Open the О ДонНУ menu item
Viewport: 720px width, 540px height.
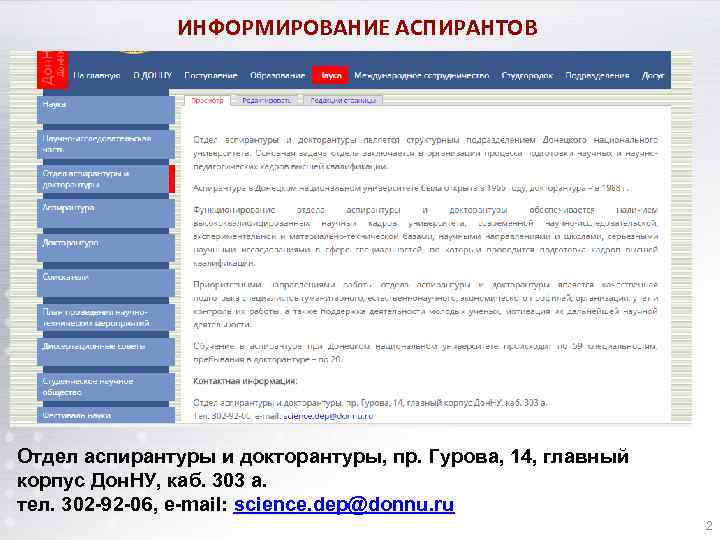152,75
